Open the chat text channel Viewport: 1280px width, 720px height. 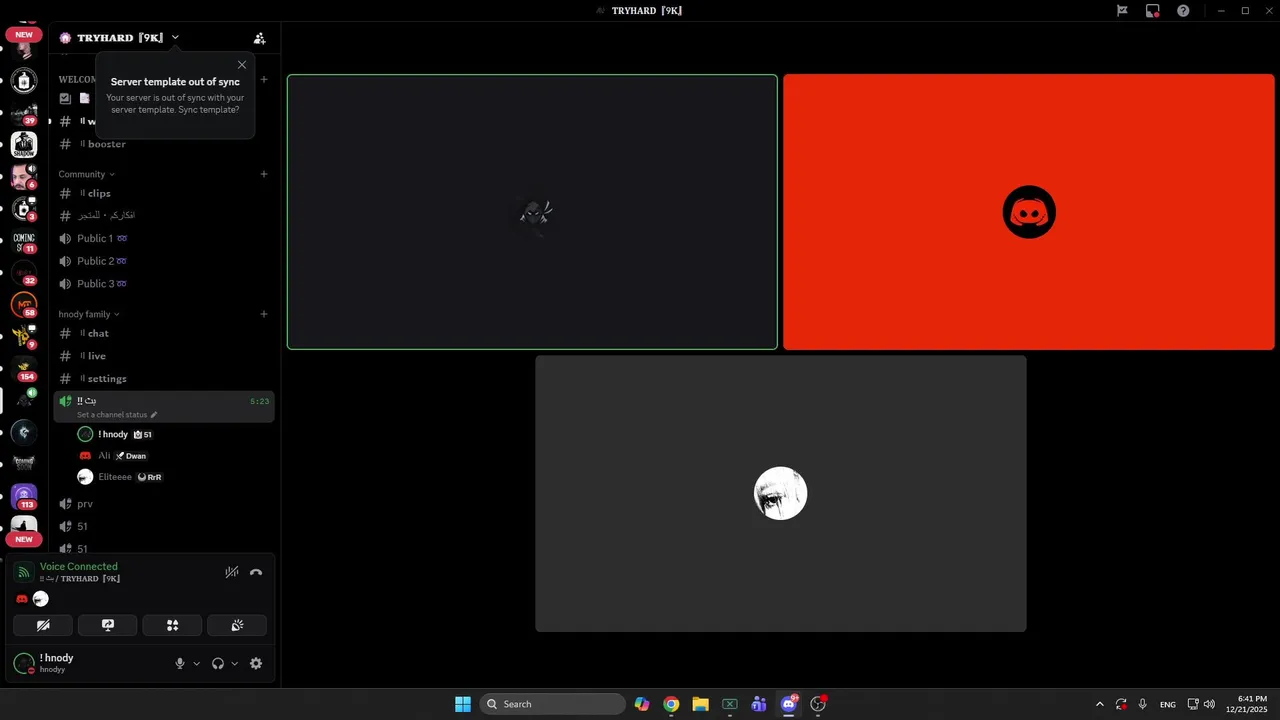[x=164, y=333]
